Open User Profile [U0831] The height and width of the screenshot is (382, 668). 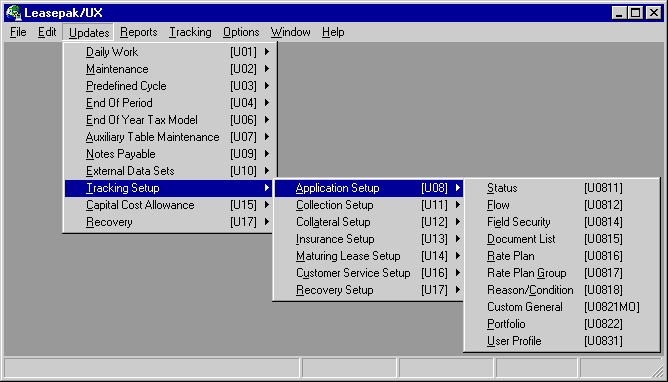(x=561, y=341)
